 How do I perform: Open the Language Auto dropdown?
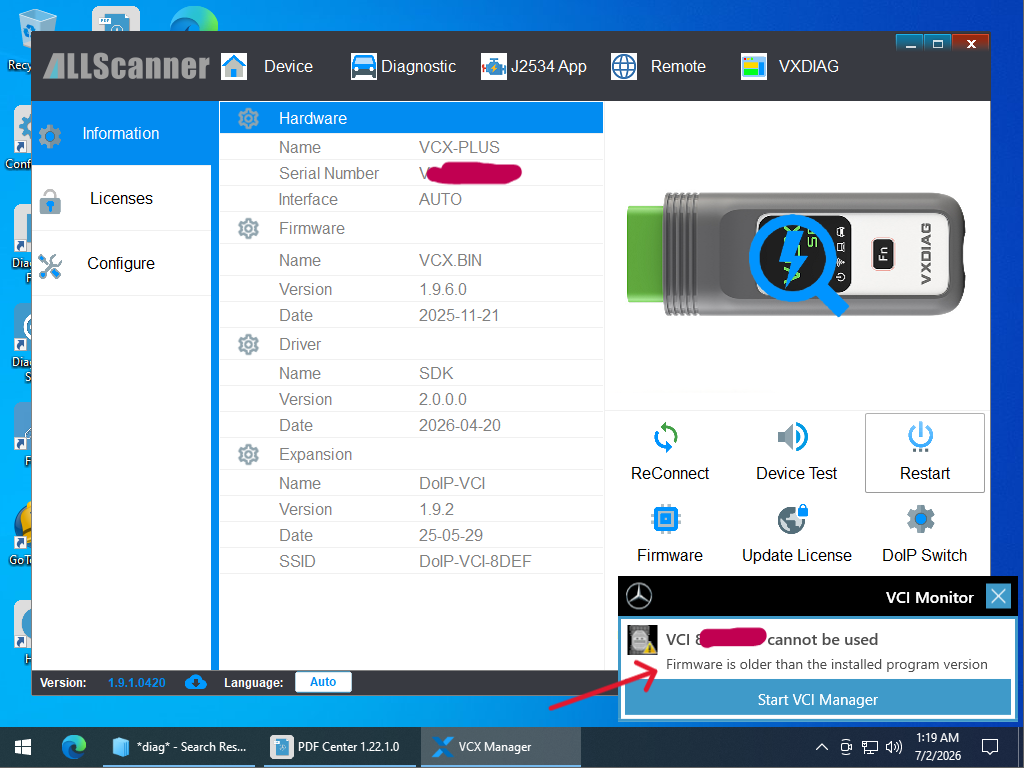tap(323, 682)
